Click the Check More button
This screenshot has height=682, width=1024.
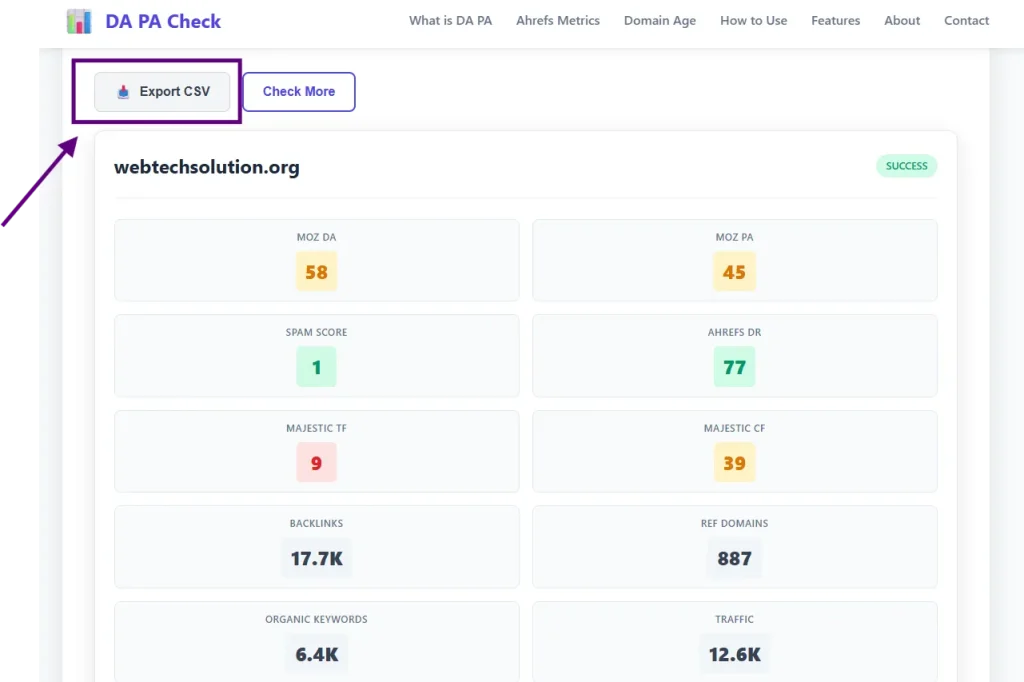click(299, 91)
